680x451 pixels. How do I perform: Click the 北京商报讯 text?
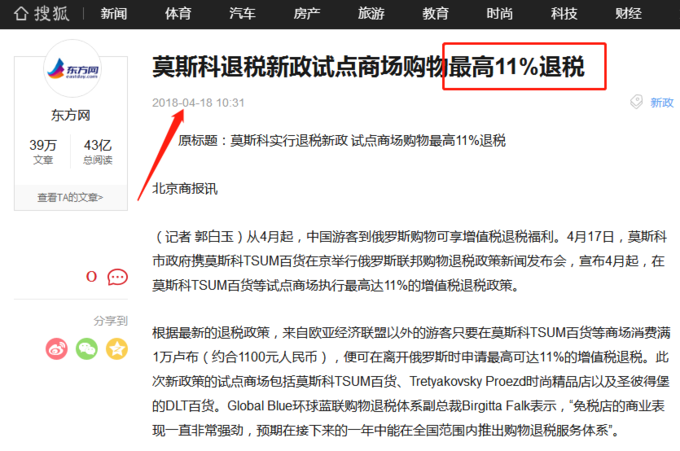[x=185, y=189]
